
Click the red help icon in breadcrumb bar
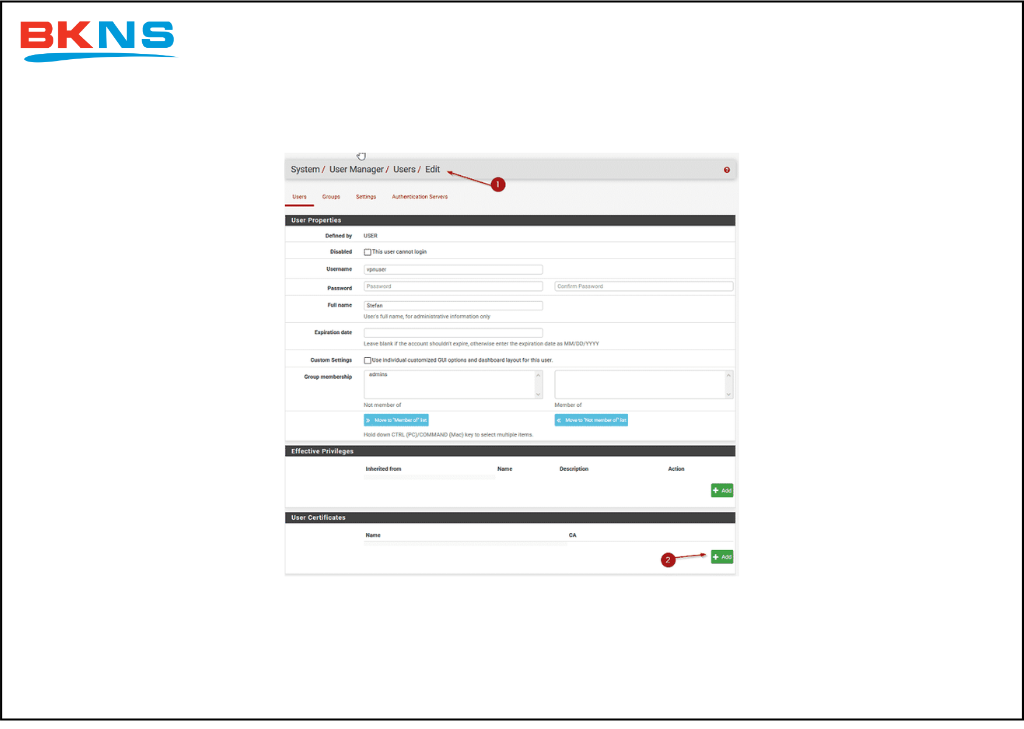point(727,170)
